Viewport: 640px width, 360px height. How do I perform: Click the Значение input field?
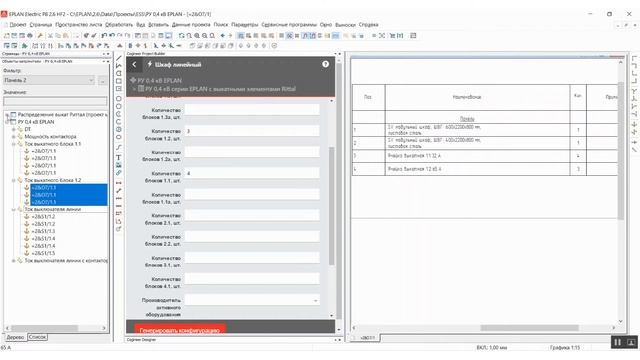[55, 100]
